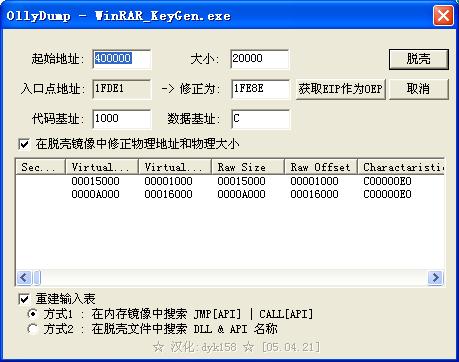Edit the 修正为 field showing 1FE8E
This screenshot has height=362, width=459.
(261, 89)
